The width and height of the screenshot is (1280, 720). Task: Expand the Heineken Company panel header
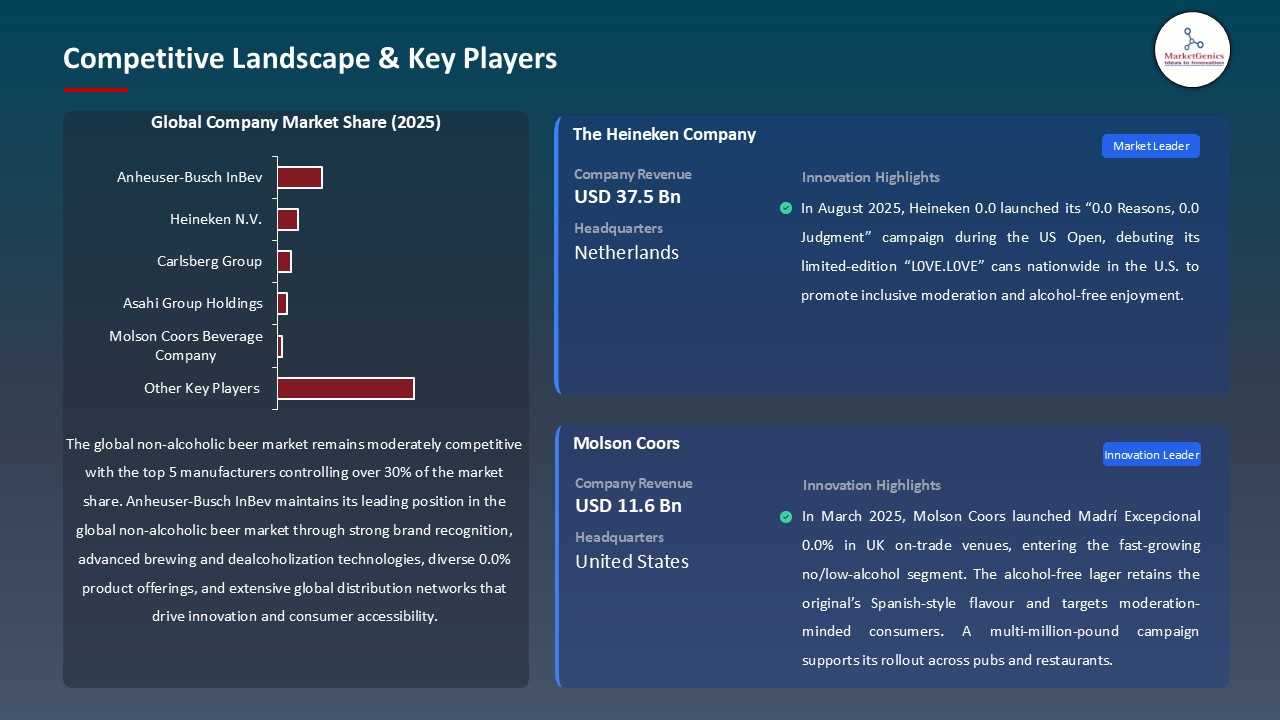tap(664, 134)
